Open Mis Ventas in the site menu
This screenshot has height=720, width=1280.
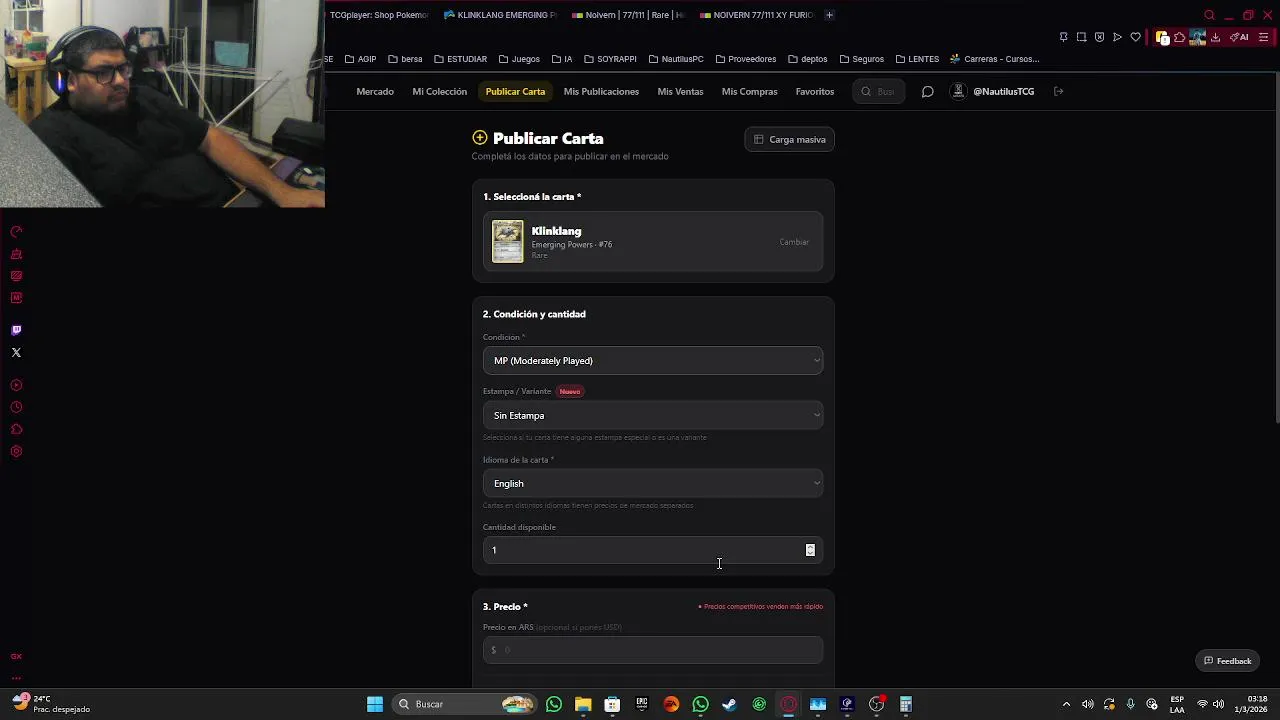pos(680,91)
